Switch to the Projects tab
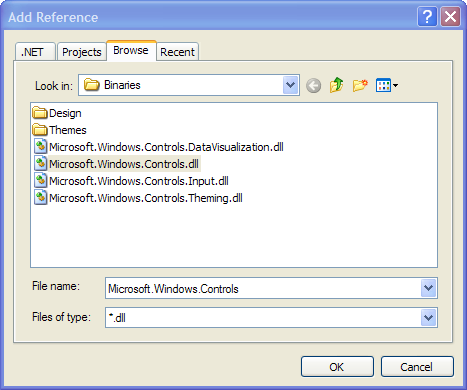Viewport: 467px width, 390px height. [82, 52]
